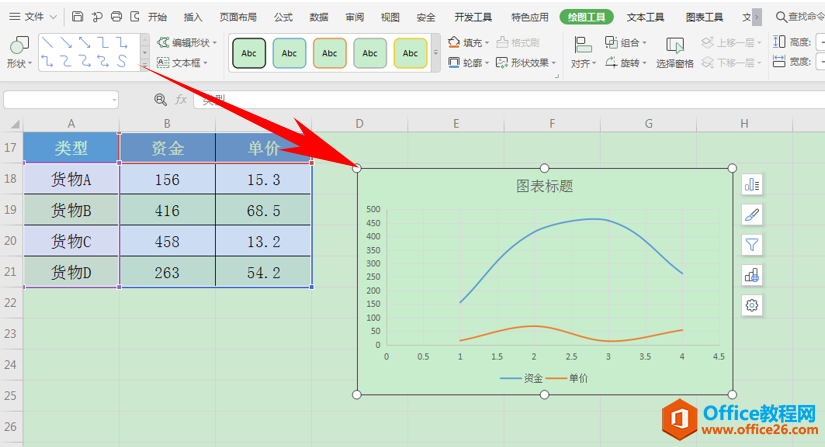The height and width of the screenshot is (447, 825).
Task: Select the orange-bordered Abc shape style
Action: (329, 53)
